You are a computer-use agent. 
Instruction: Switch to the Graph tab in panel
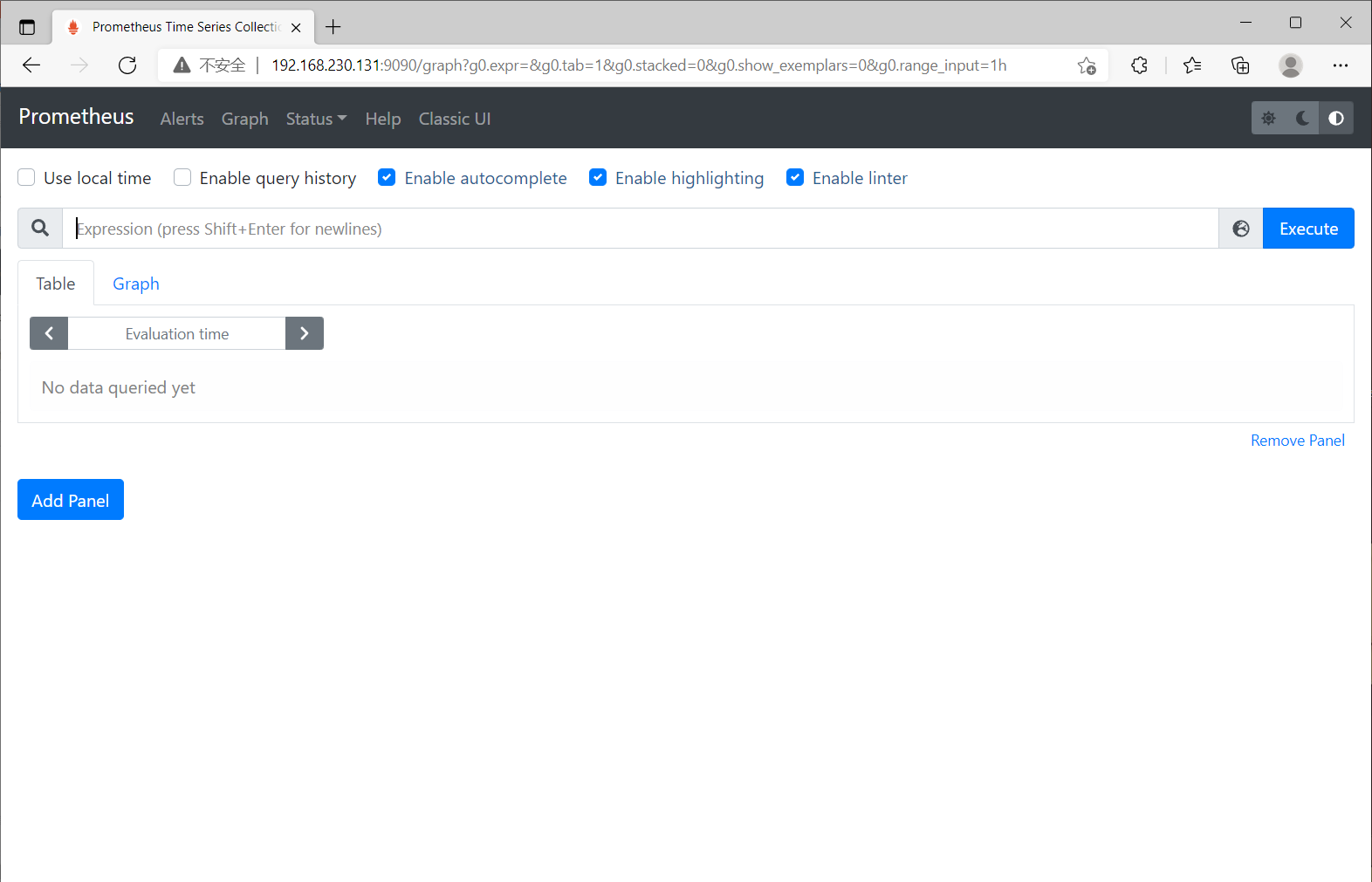pos(136,284)
